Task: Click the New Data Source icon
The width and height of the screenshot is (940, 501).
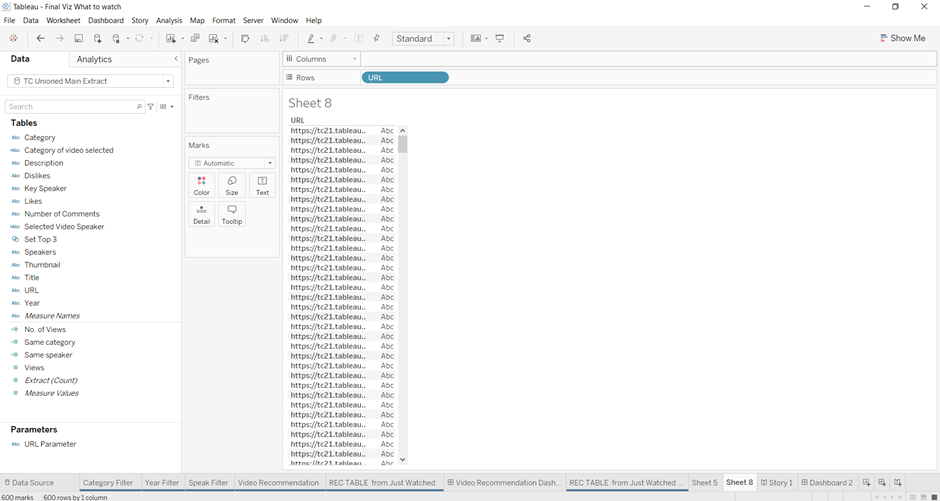Action: coord(97,38)
